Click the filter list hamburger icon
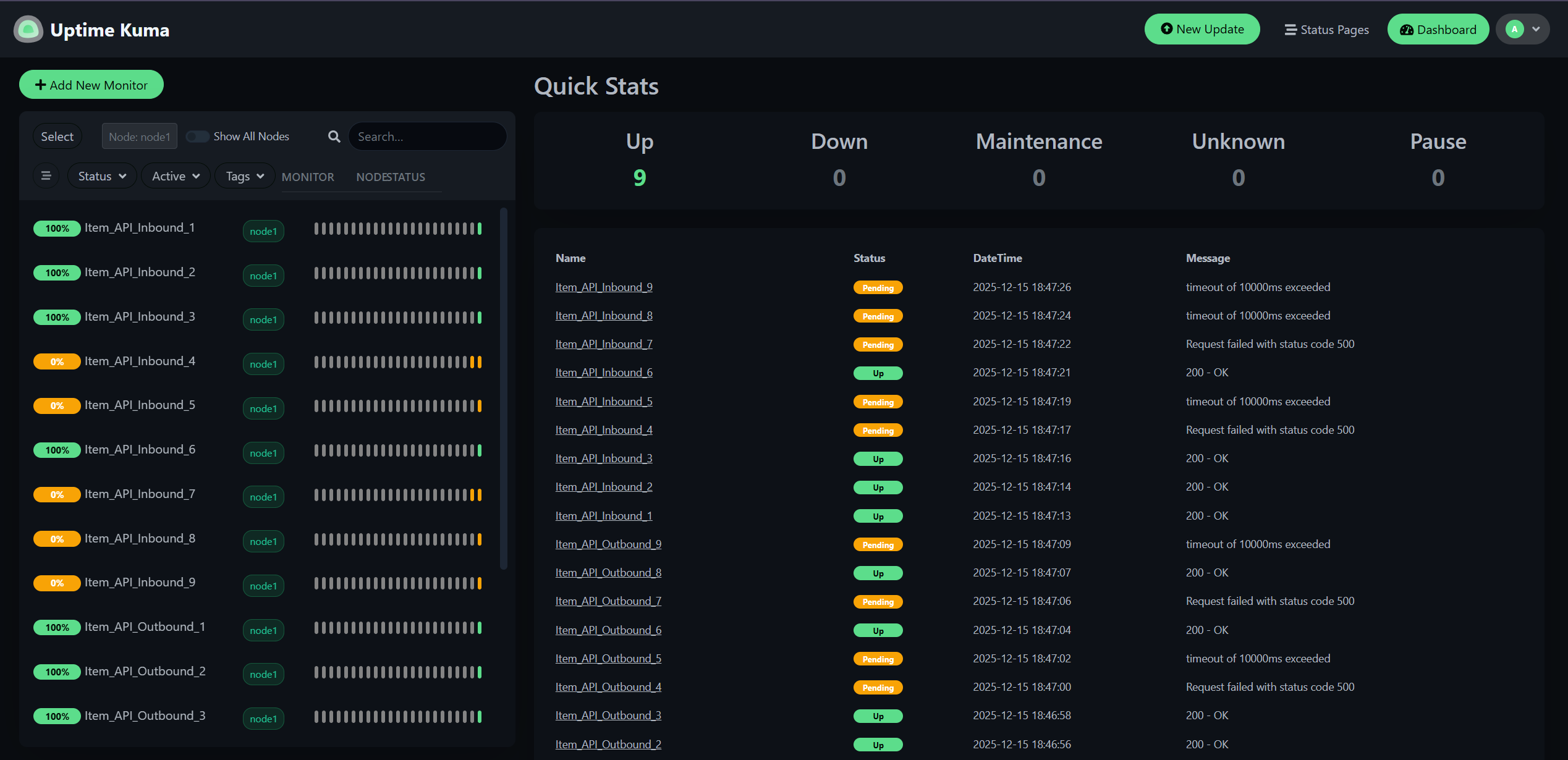Viewport: 1568px width, 760px height. click(x=46, y=176)
